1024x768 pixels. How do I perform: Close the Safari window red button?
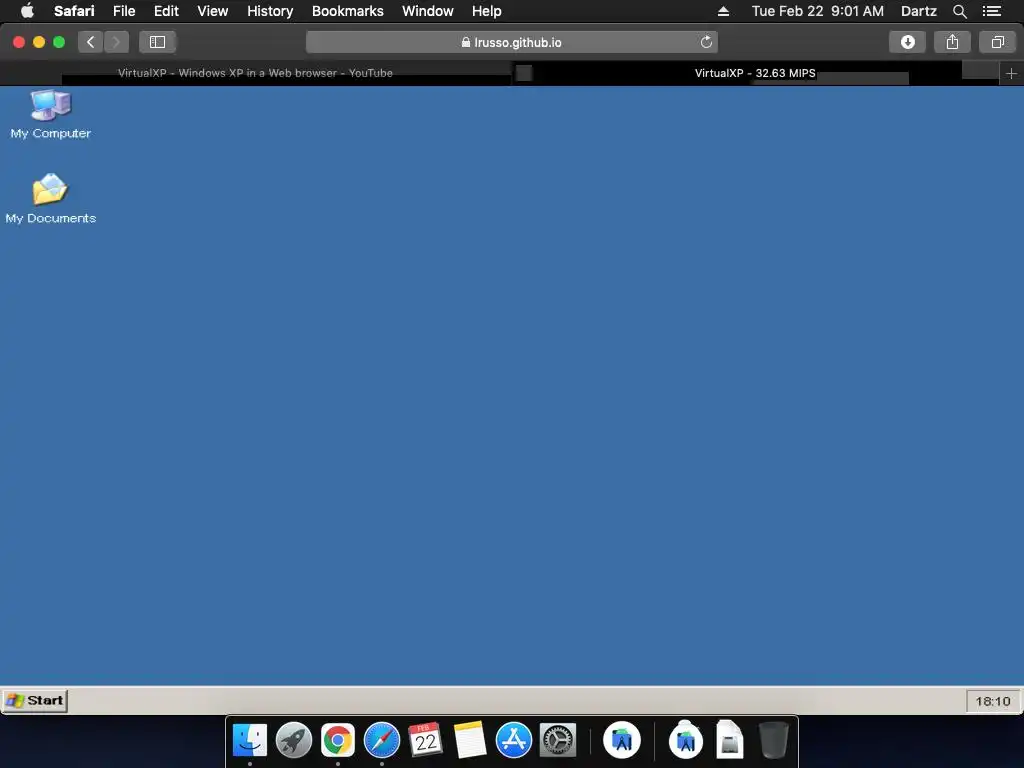(19, 42)
